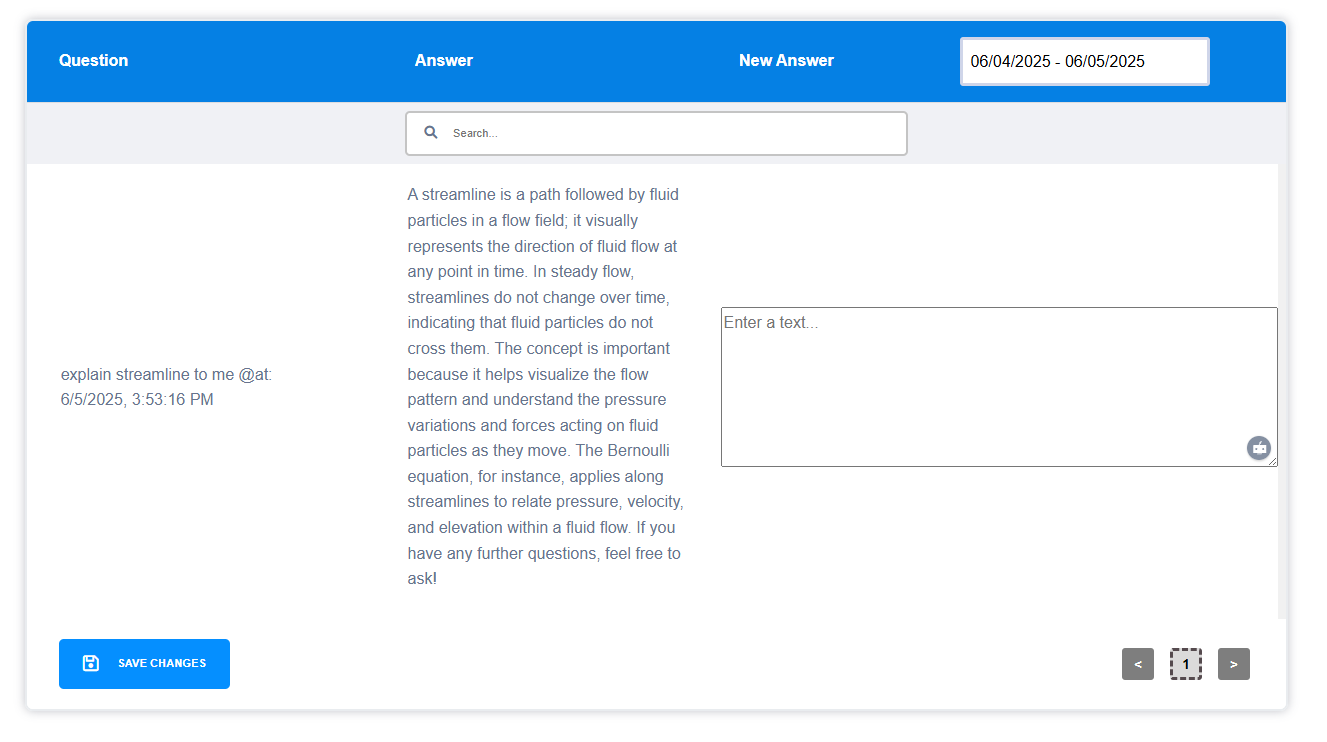Click the 6/5/2025, 3:53:16 PM timestamp
Image resolution: width=1327 pixels, height=742 pixels.
(x=137, y=400)
